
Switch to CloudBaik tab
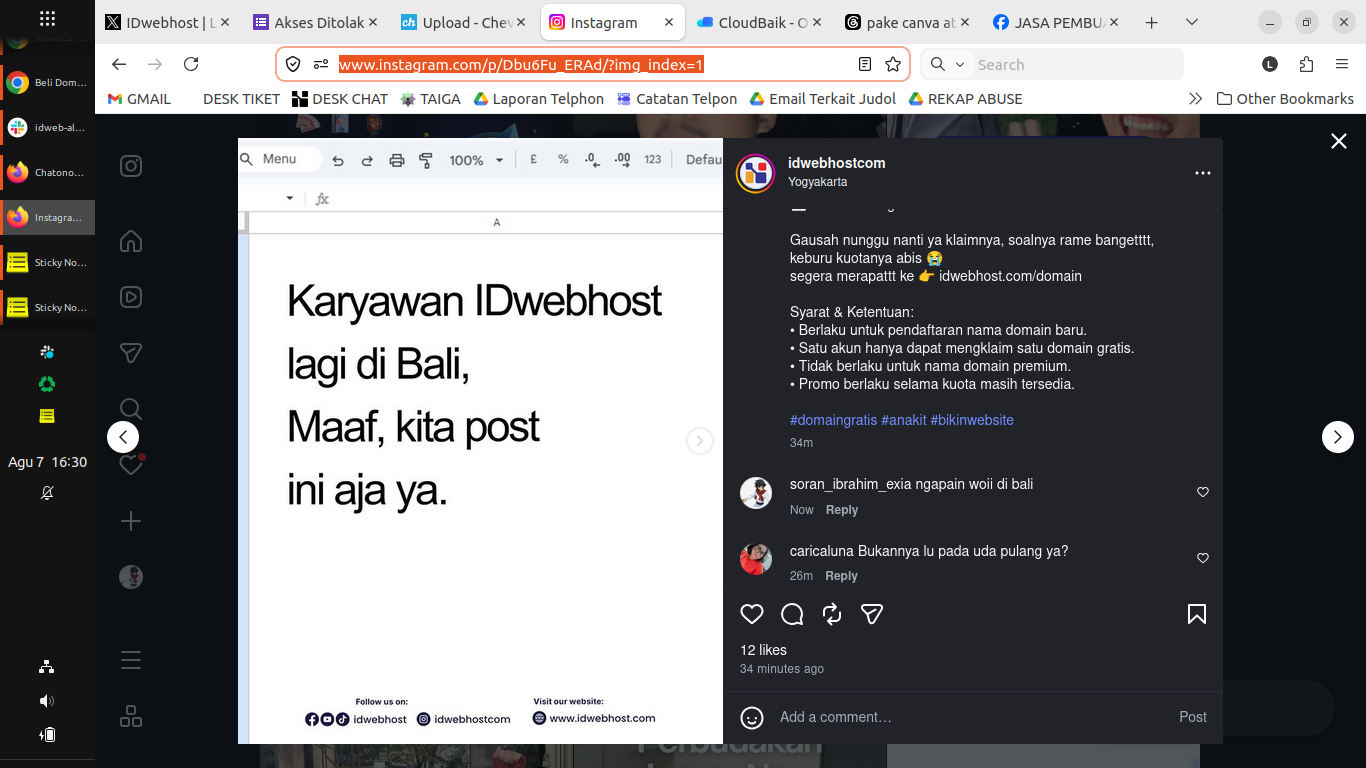click(x=757, y=22)
